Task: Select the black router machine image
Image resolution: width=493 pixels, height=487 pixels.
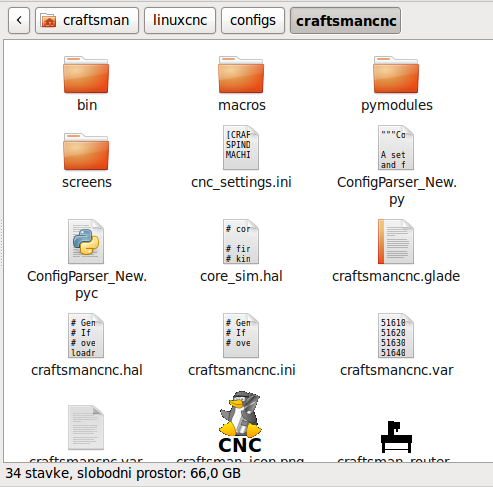Action: (x=396, y=437)
